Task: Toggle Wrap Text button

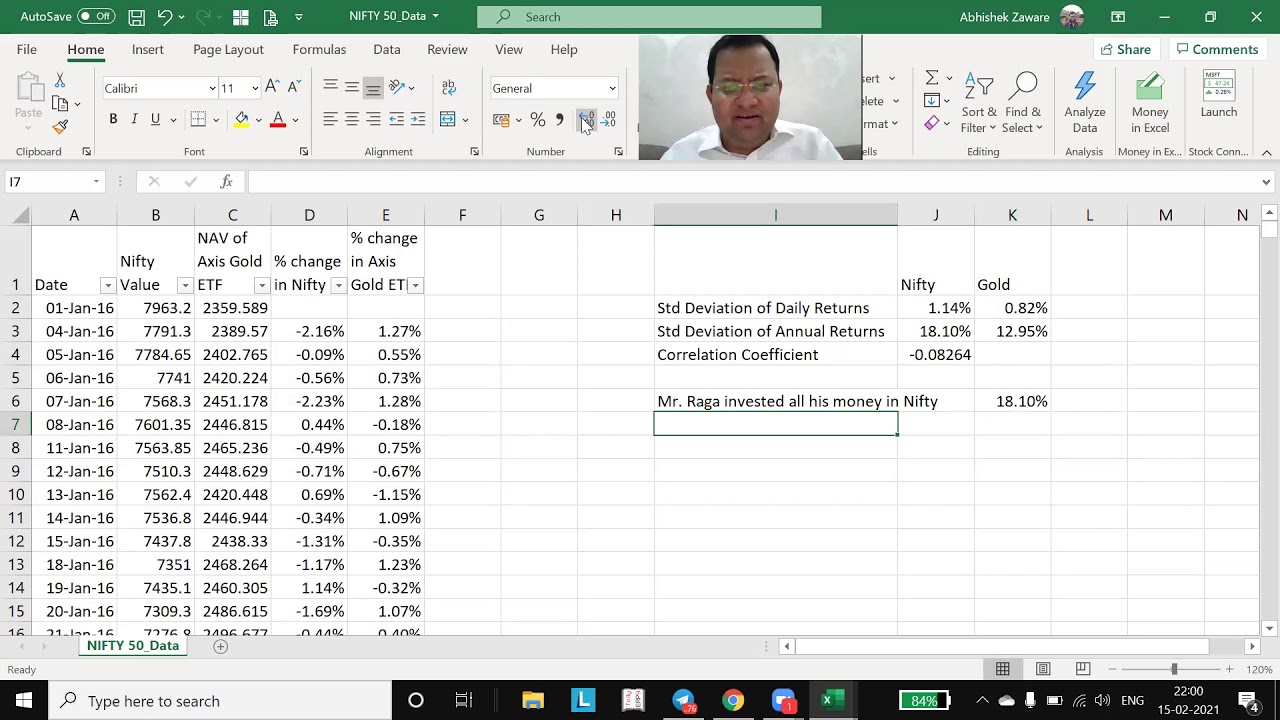Action: pos(448,88)
